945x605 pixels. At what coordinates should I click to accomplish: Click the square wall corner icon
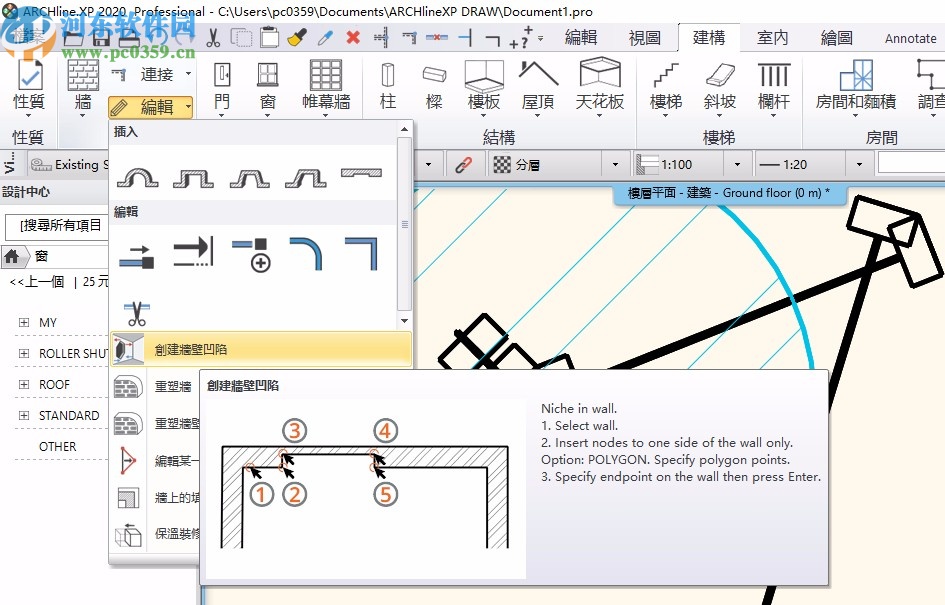[x=361, y=253]
